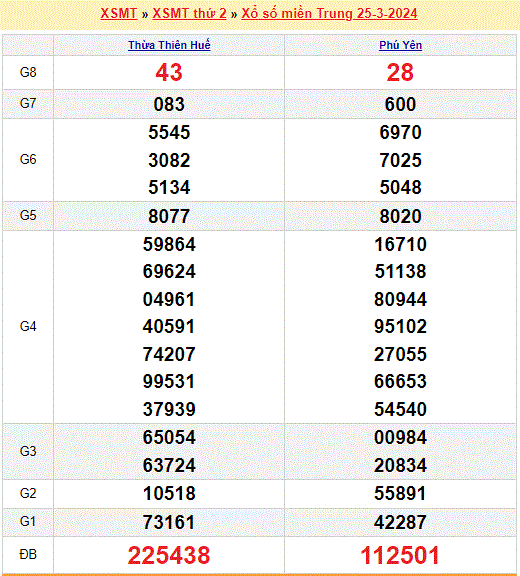Click the G4 number 59864
Screen dimensions: 520x576
(x=169, y=244)
